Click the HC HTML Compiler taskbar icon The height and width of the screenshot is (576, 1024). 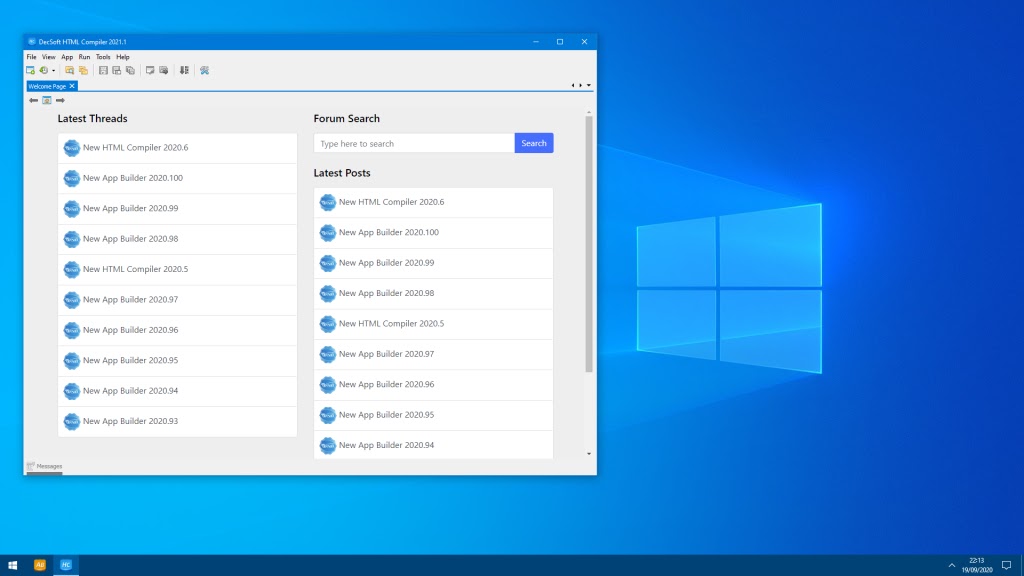tap(66, 565)
